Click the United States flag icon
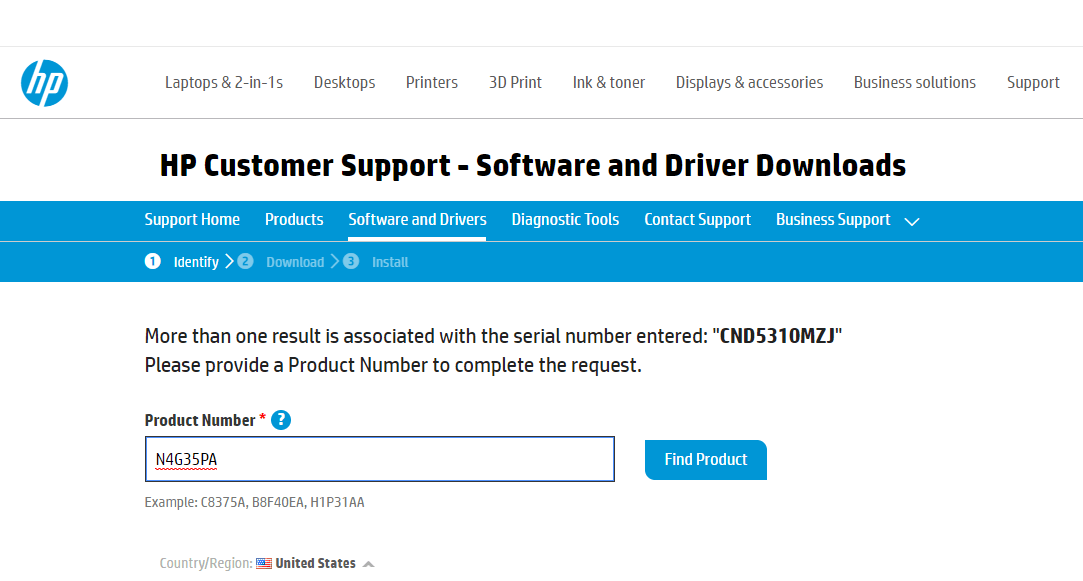1083x581 pixels. [x=264, y=563]
